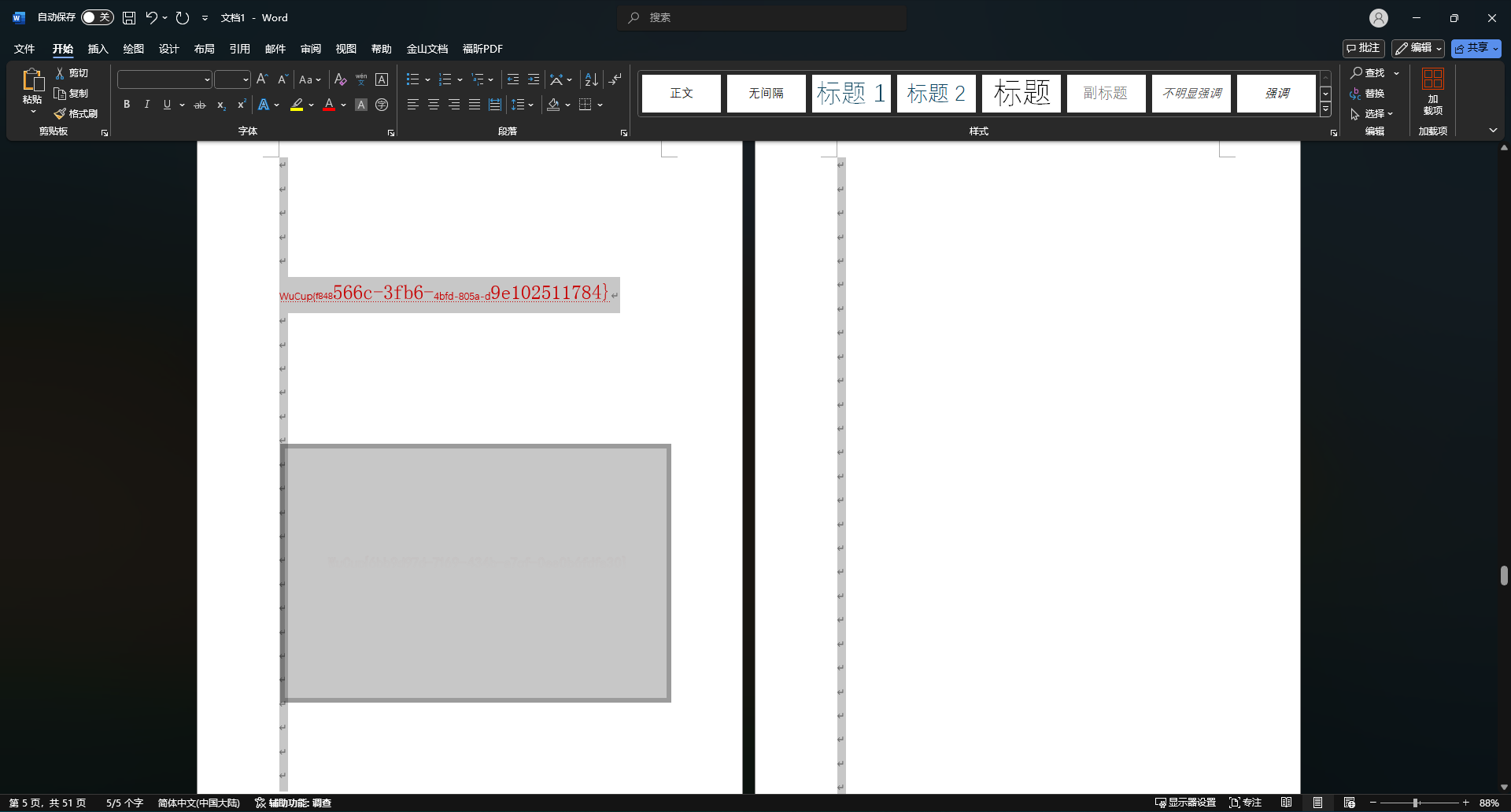The image size is (1511, 812).
Task: Open the font name combo box
Action: (164, 79)
